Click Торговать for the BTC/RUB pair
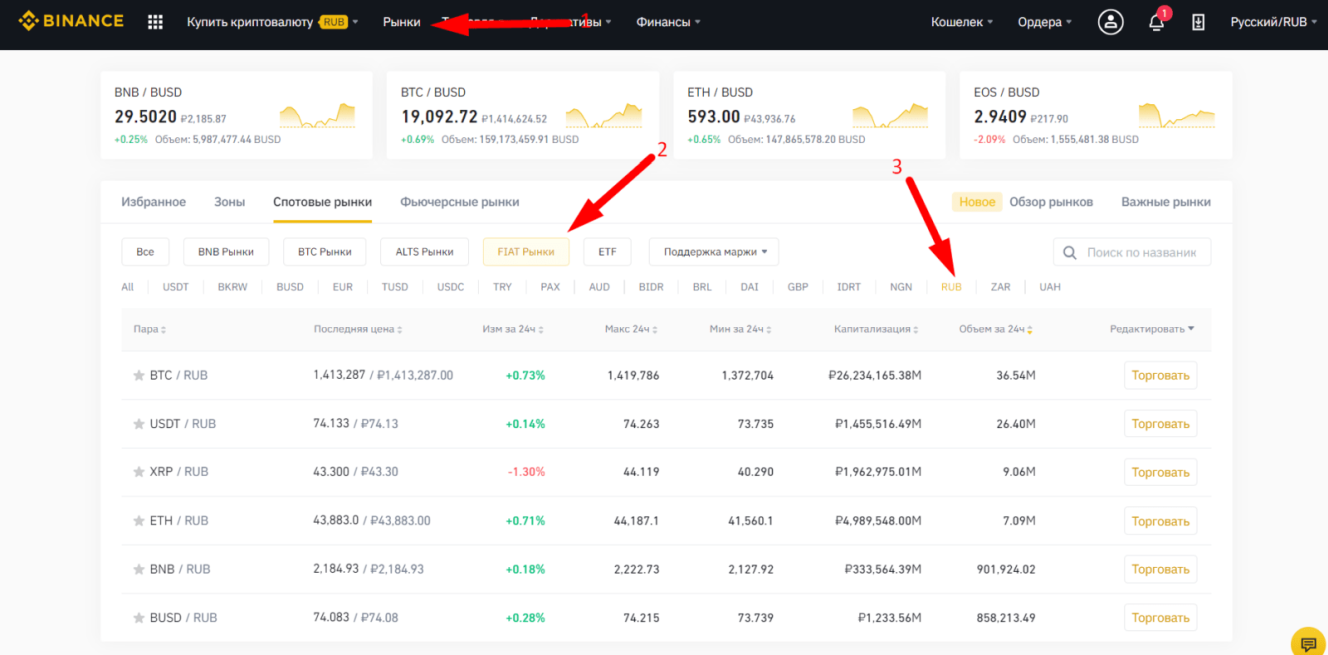Image resolution: width=1328 pixels, height=655 pixels. click(1160, 375)
